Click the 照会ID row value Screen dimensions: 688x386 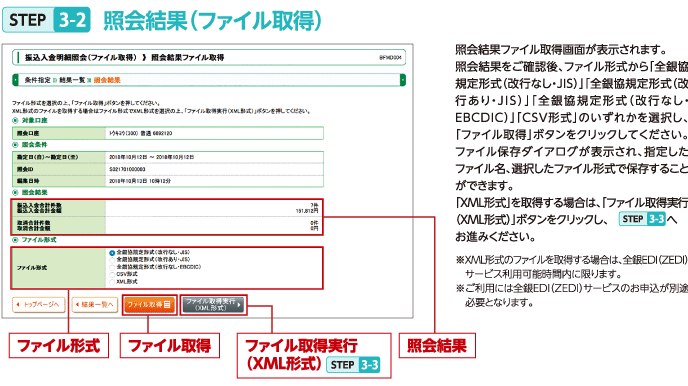(x=127, y=169)
